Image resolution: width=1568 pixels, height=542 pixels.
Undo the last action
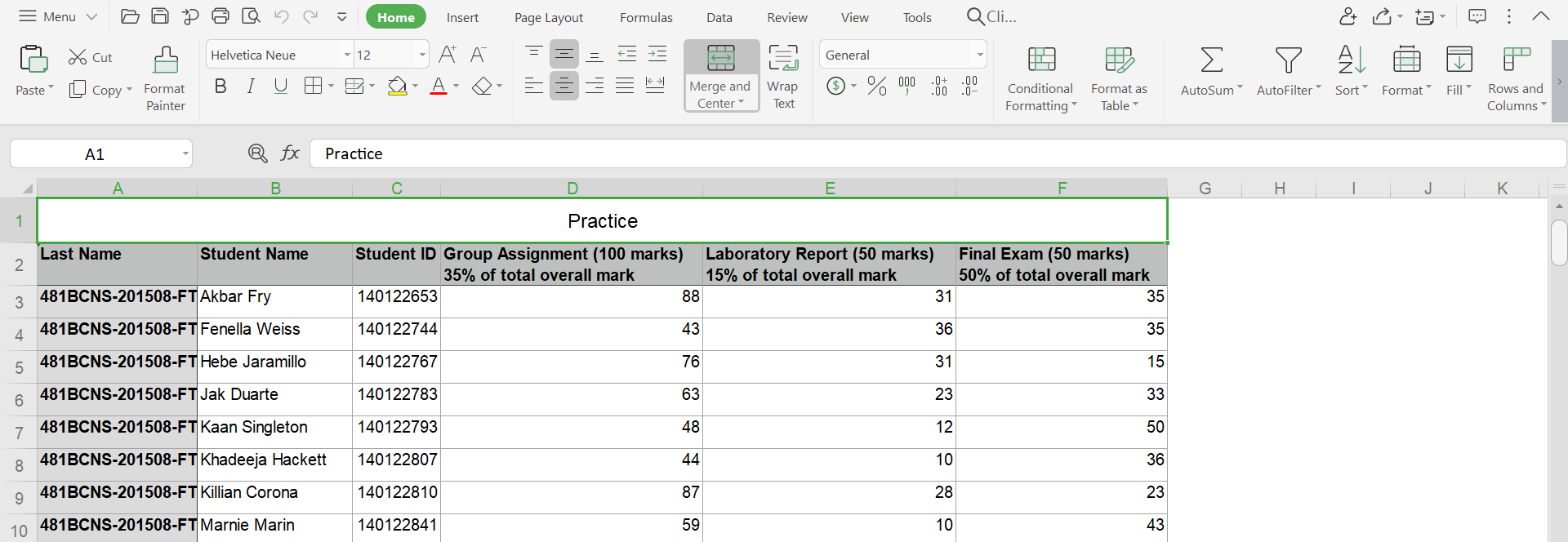pos(282,16)
